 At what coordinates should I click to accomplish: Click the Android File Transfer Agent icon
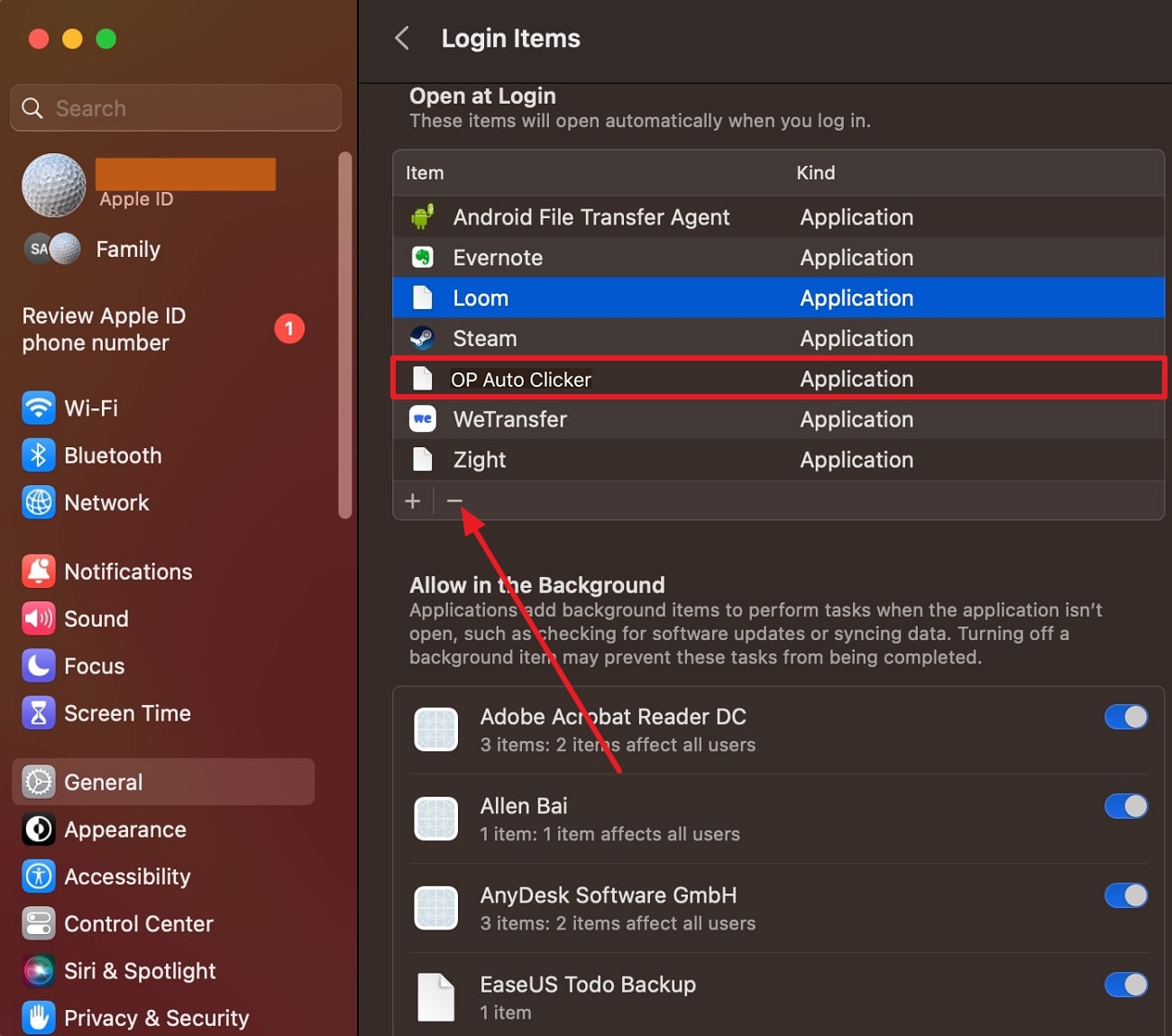point(422,217)
